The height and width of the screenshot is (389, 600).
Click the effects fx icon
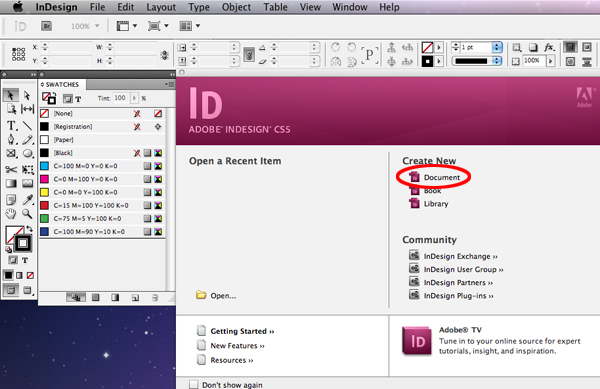tap(549, 47)
